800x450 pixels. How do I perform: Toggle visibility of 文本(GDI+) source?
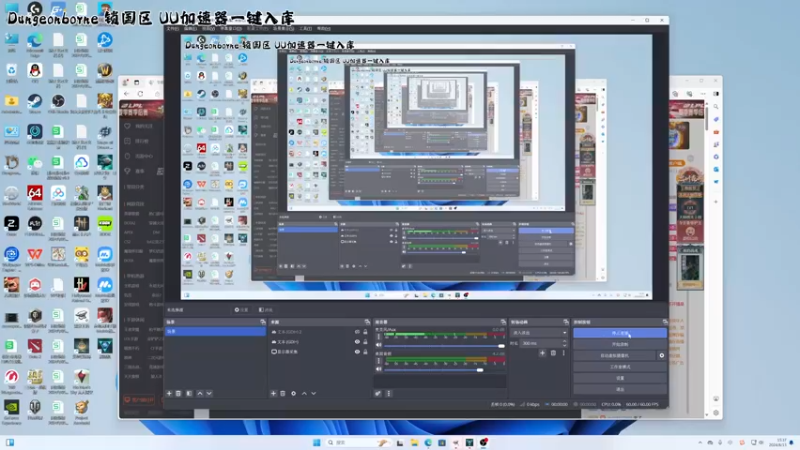point(357,342)
